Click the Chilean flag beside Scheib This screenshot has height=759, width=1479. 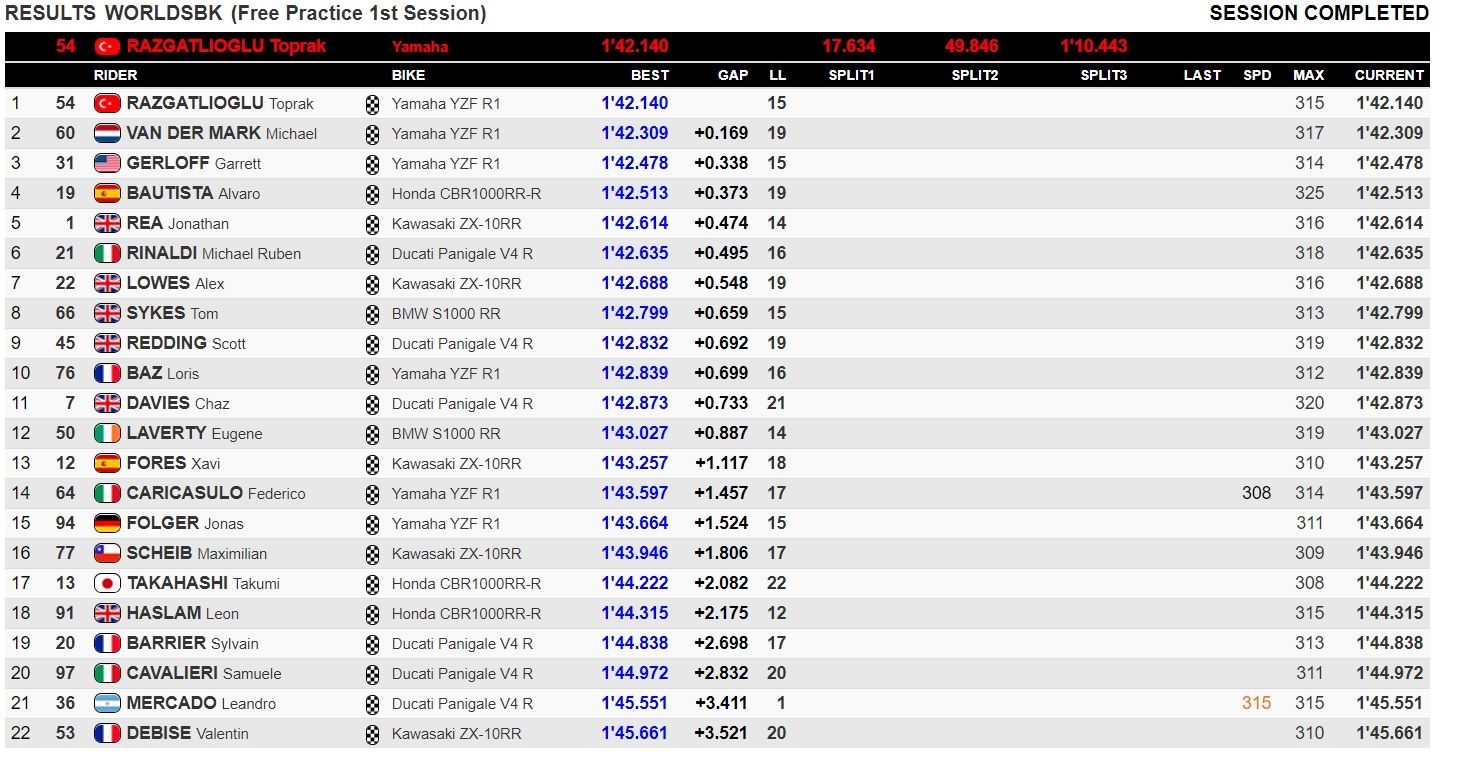coord(107,553)
